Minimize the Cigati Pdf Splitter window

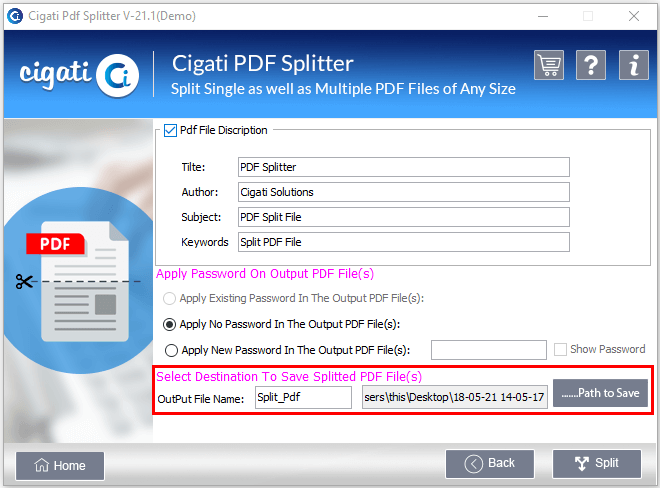[x=543, y=16]
